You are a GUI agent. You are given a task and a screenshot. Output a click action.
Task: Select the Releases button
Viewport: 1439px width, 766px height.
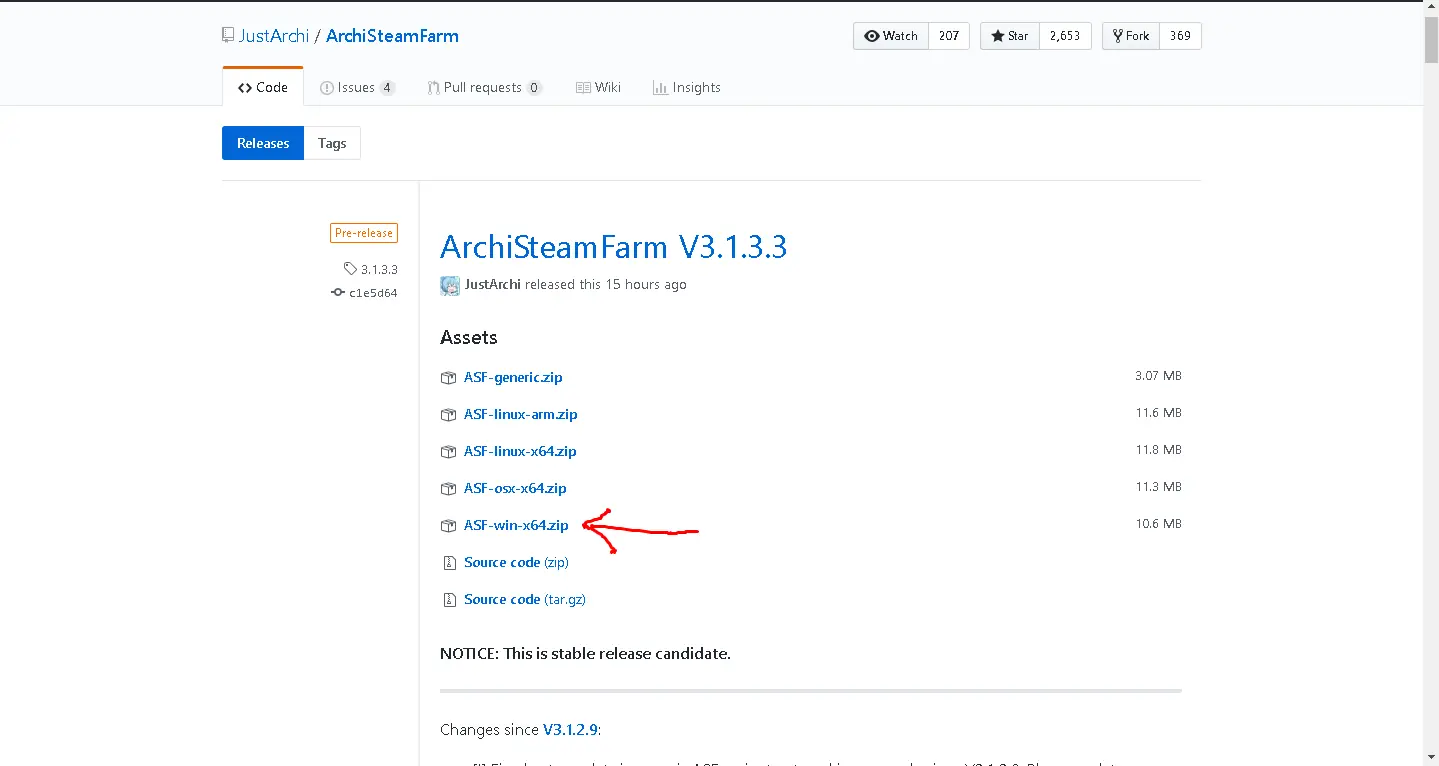point(263,143)
